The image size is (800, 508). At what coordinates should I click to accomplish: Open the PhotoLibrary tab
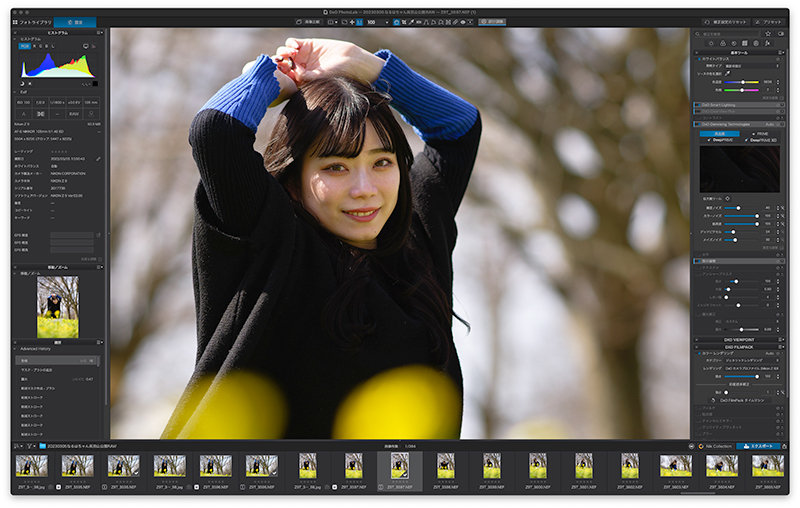(x=32, y=22)
